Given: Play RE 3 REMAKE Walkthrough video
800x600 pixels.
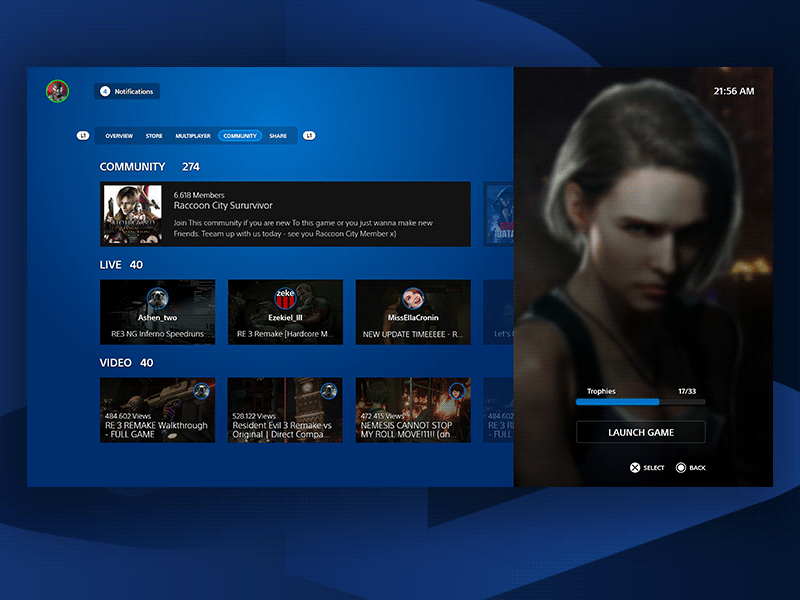Looking at the screenshot, I should [x=157, y=410].
